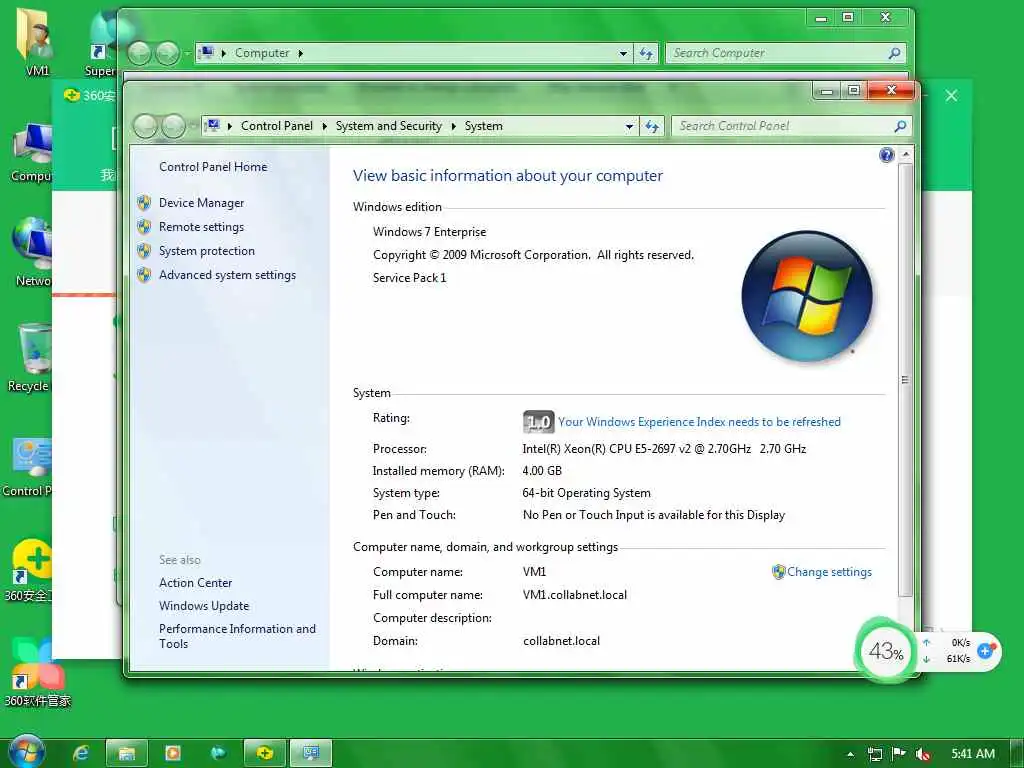Viewport: 1024px width, 768px height.
Task: Select the Control Panel breadcrumb
Action: 277,126
